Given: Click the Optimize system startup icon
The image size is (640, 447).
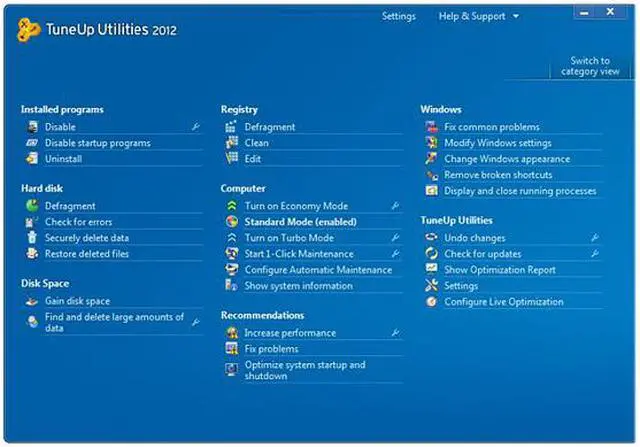Looking at the screenshot, I should (231, 370).
